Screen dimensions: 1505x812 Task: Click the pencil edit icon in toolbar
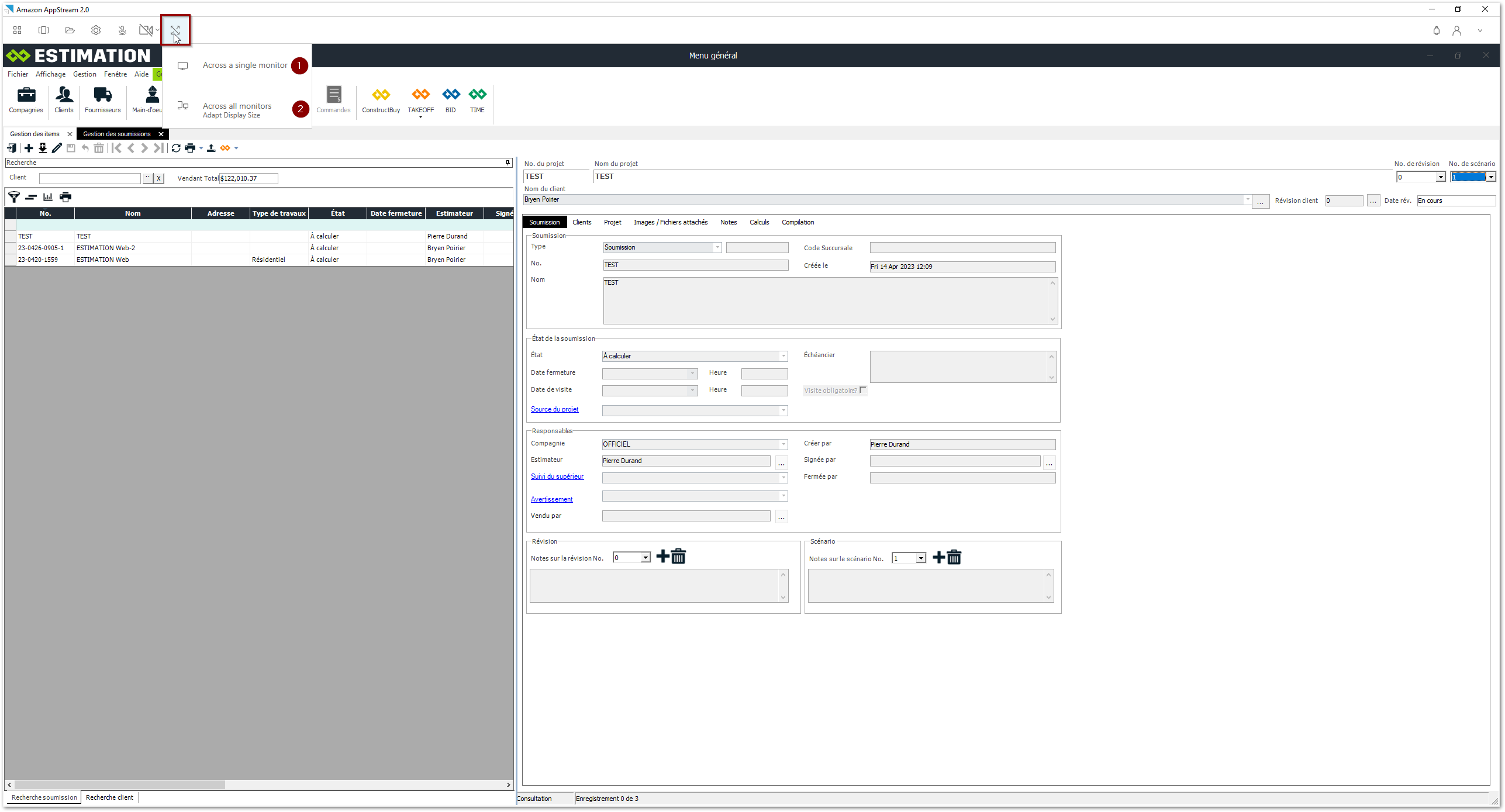57,148
